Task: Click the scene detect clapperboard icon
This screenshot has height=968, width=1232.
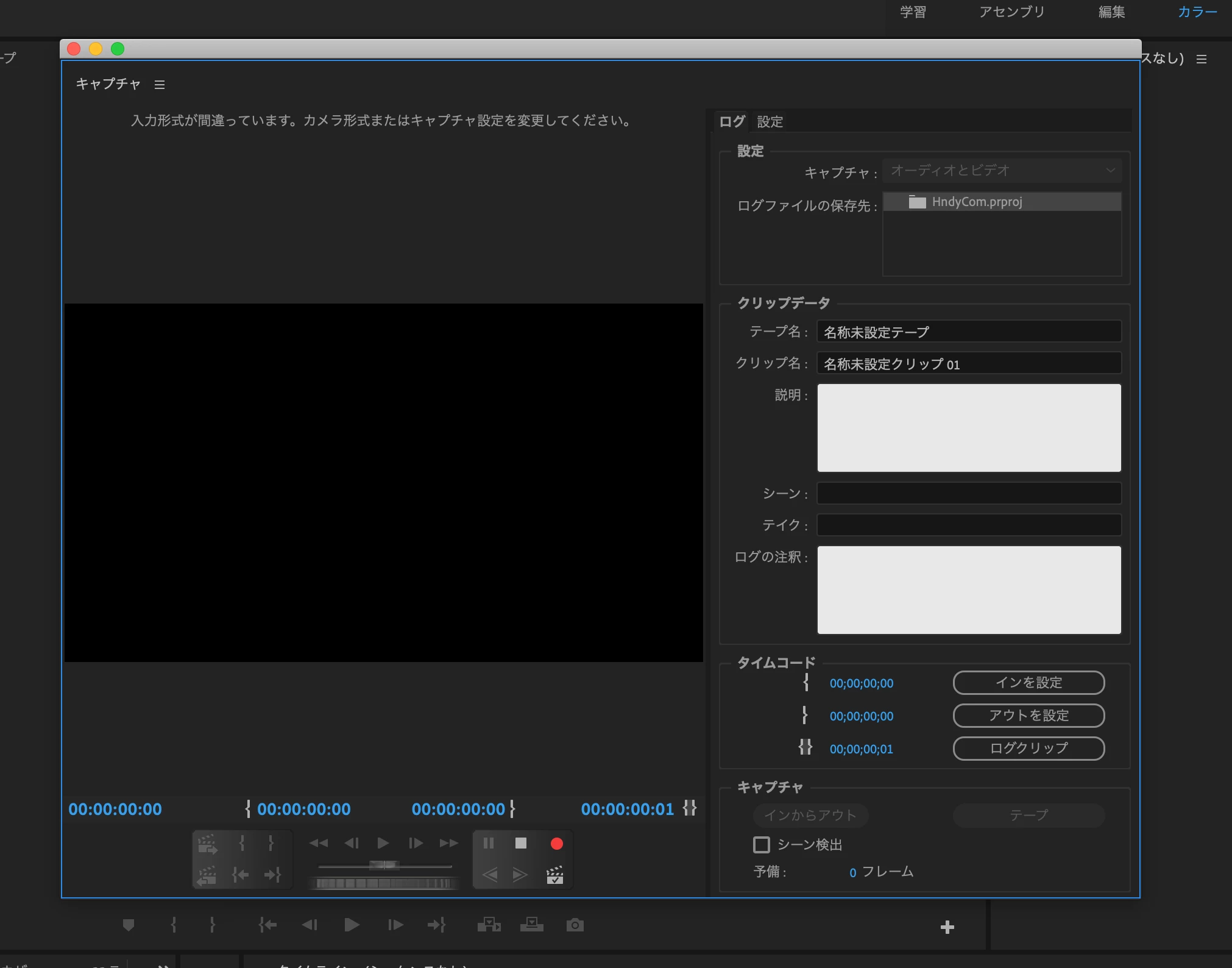Action: click(554, 875)
